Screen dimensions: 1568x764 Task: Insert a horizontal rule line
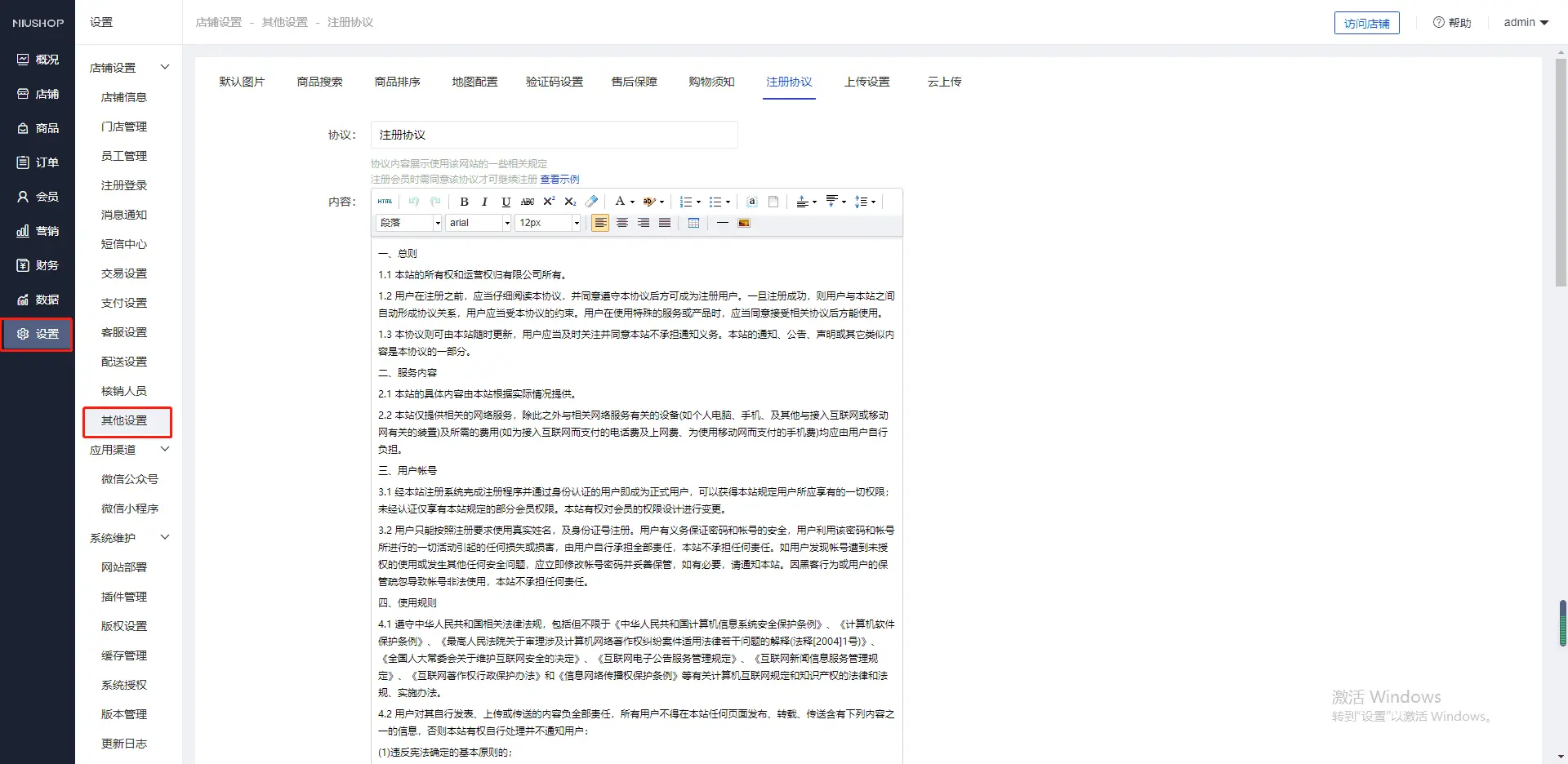click(722, 223)
